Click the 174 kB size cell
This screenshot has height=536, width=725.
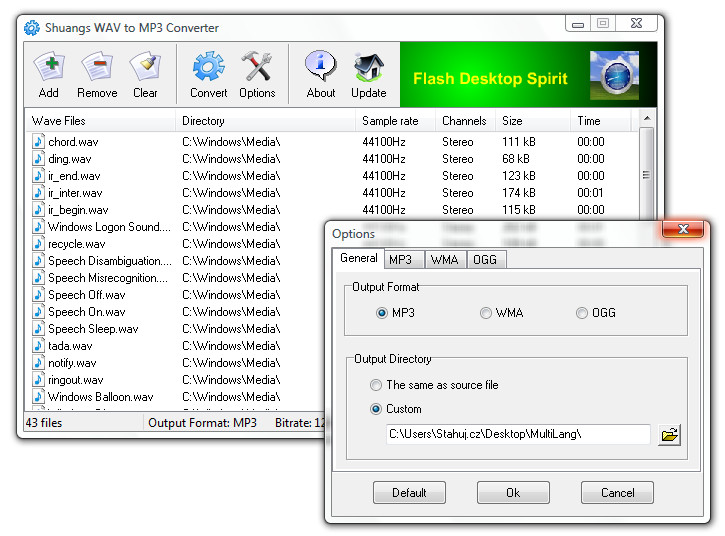[519, 193]
